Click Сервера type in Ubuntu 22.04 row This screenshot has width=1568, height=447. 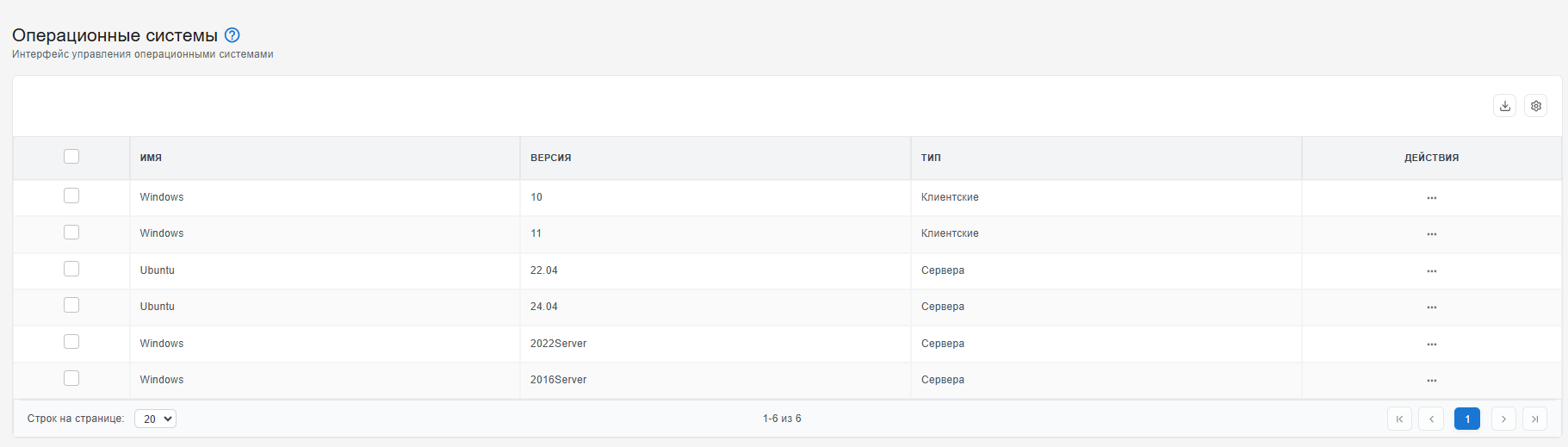(x=943, y=270)
